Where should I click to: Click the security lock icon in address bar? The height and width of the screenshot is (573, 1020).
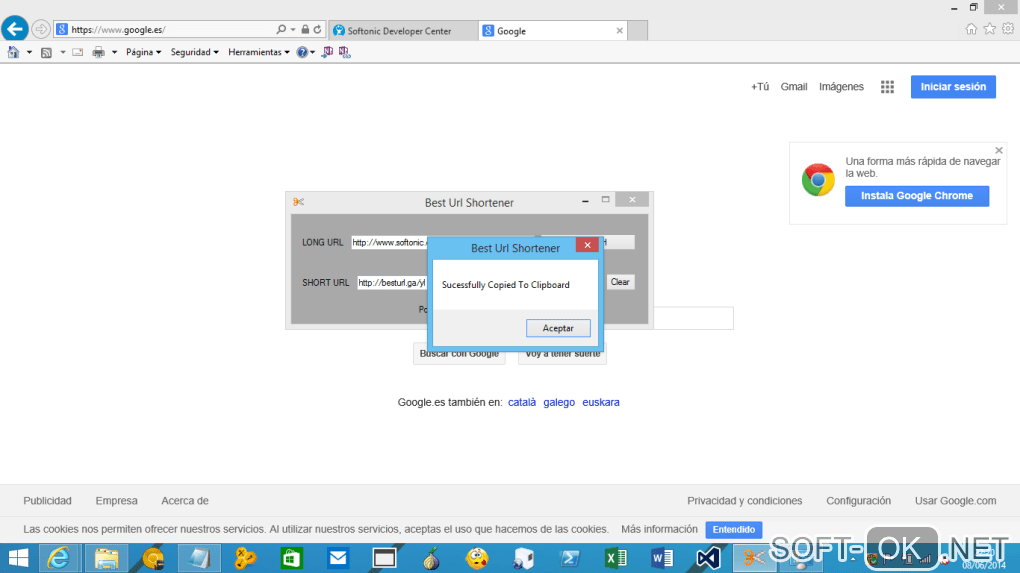point(305,29)
